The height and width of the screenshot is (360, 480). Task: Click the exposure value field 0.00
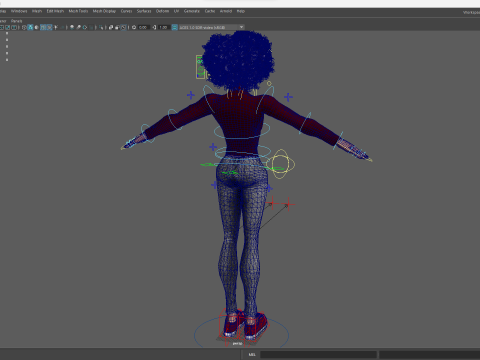tap(143, 27)
